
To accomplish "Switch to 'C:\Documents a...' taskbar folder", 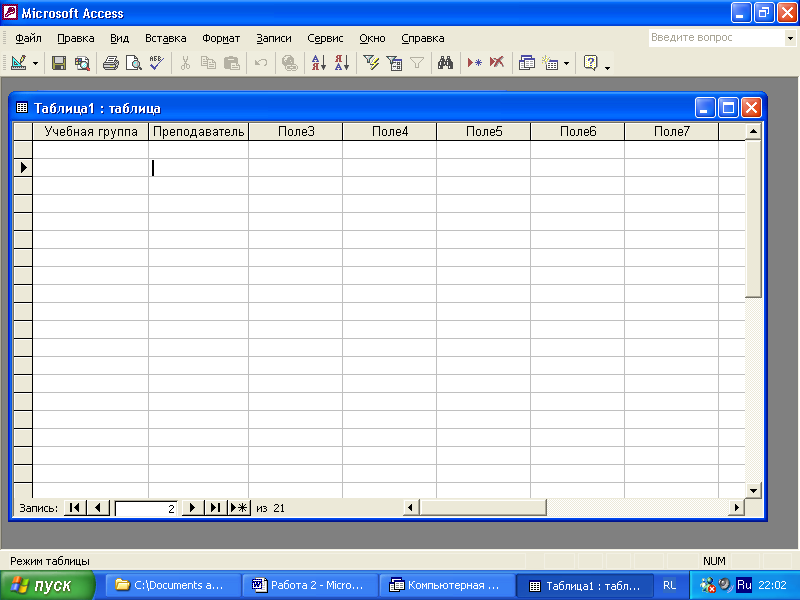I will pyautogui.click(x=173, y=585).
